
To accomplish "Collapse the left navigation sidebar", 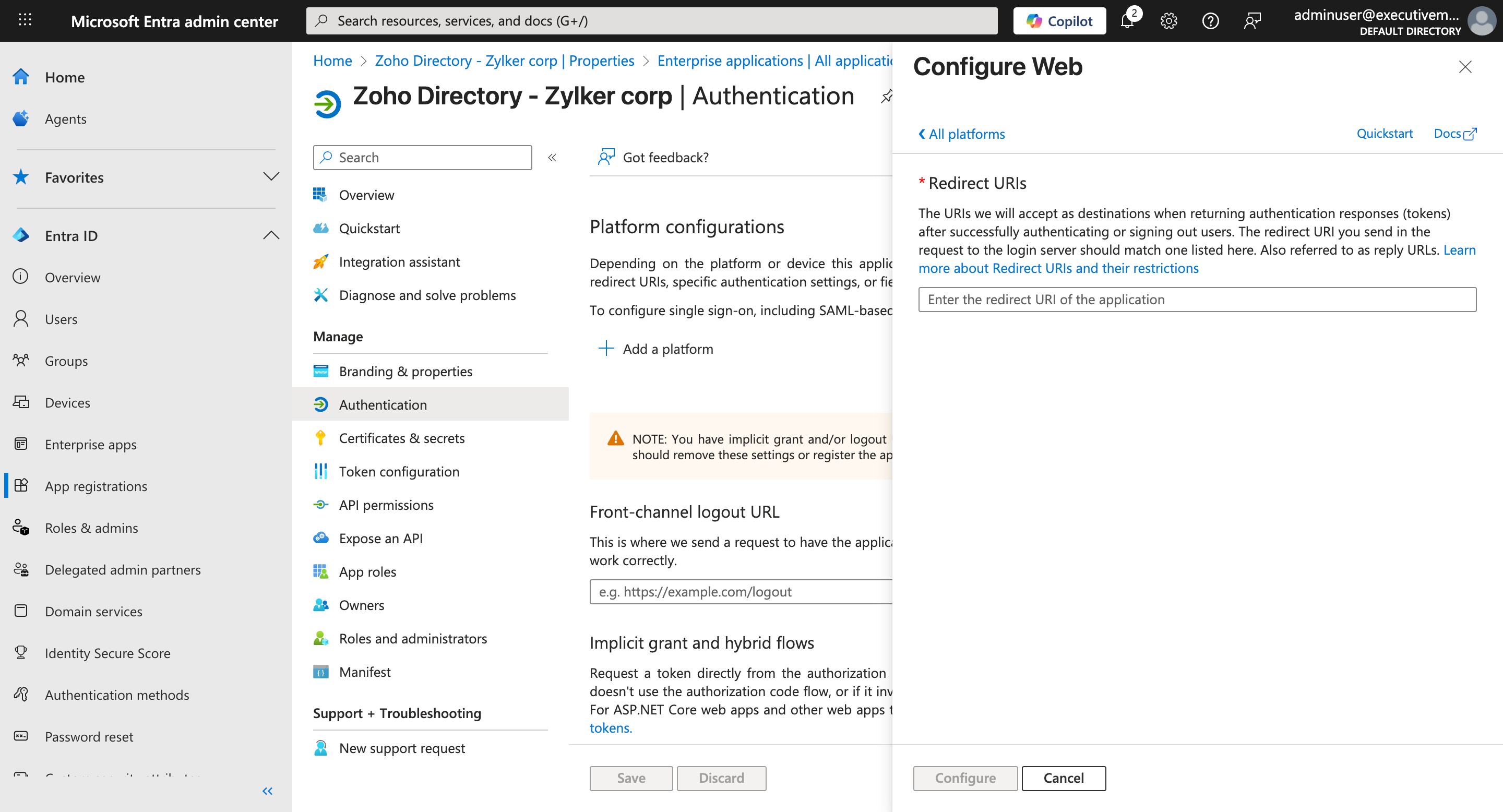I will click(x=267, y=791).
